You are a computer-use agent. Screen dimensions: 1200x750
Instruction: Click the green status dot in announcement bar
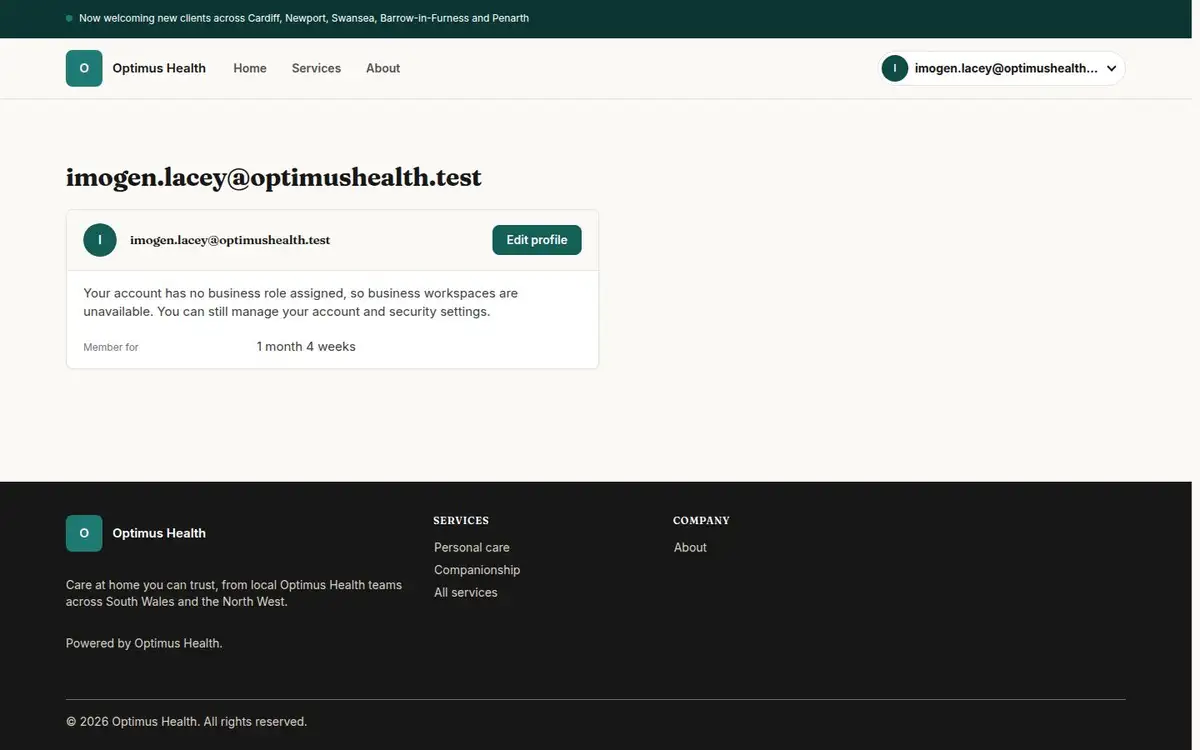pyautogui.click(x=69, y=18)
